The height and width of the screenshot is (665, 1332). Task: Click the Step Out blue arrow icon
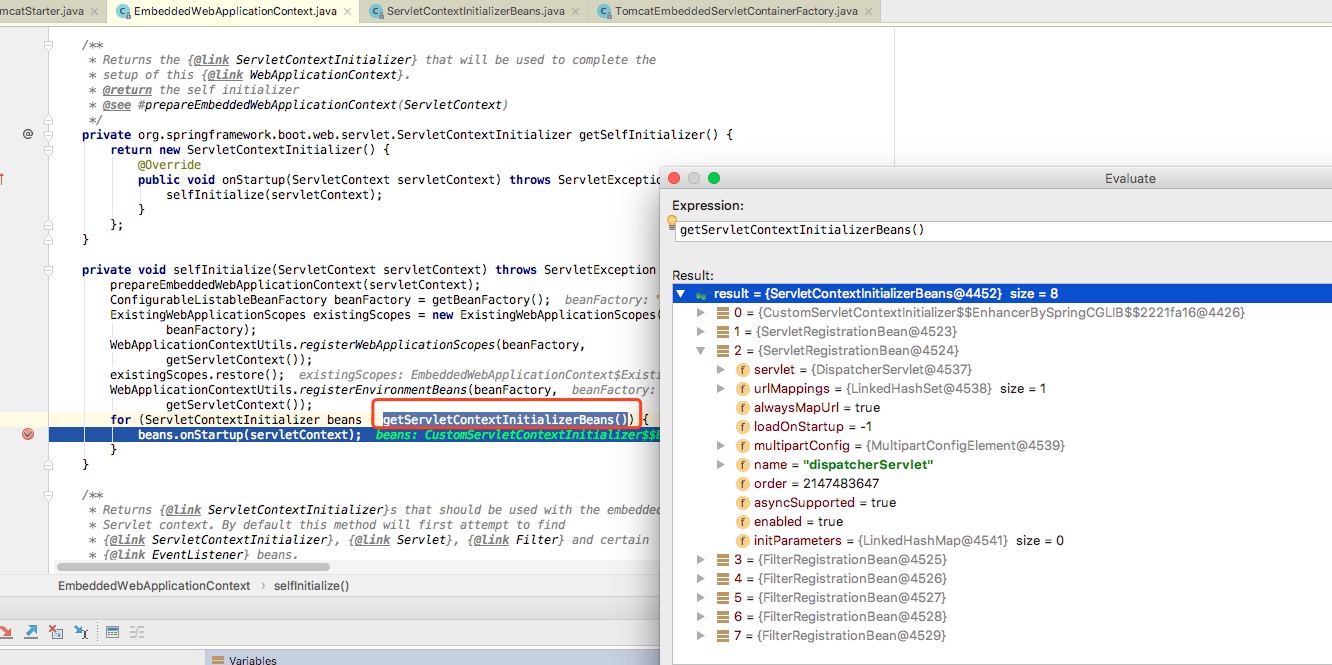[x=31, y=631]
